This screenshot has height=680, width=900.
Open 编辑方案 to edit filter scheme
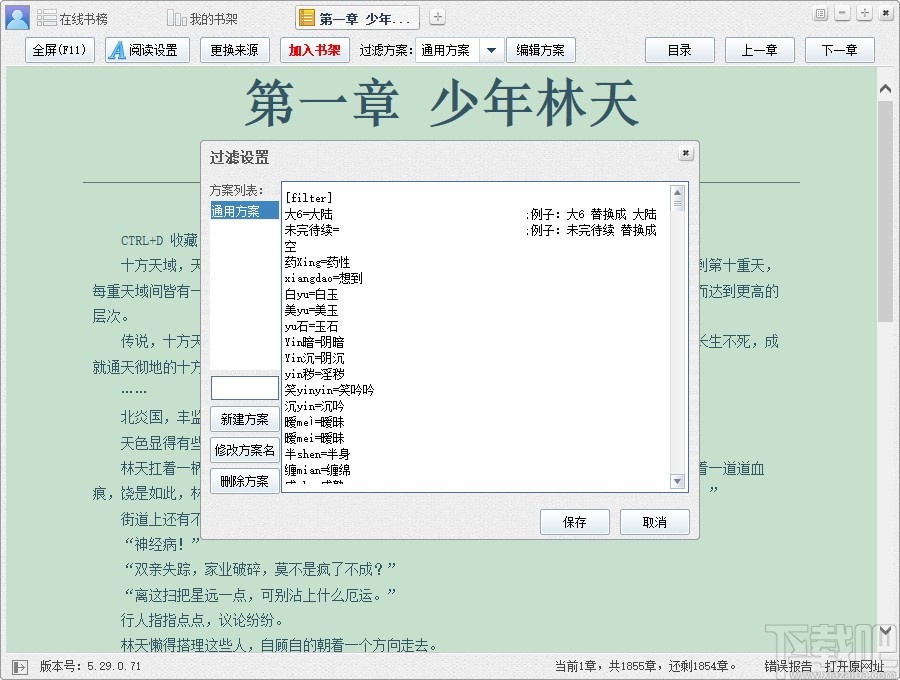click(x=540, y=49)
